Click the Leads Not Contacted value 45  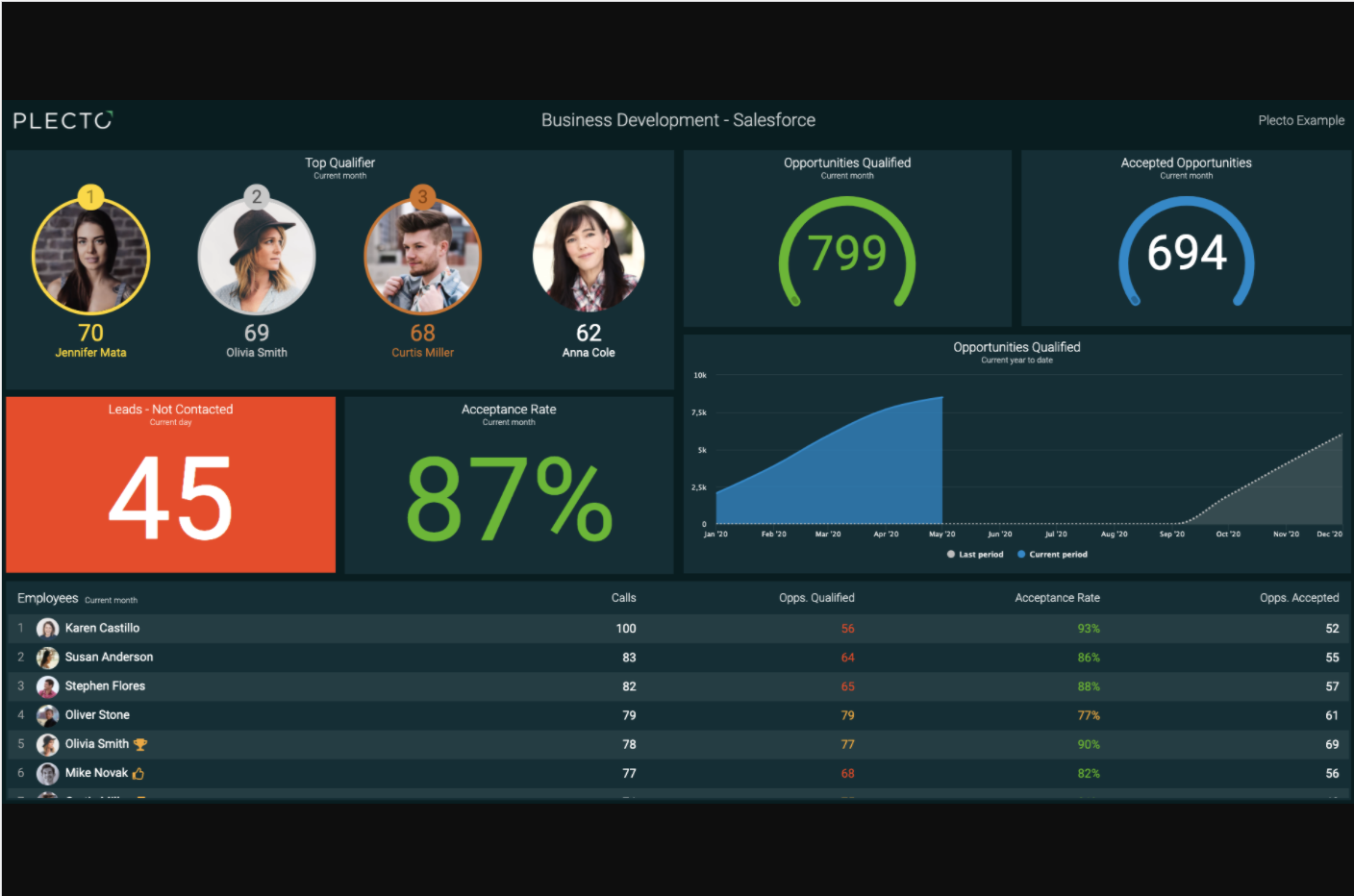tap(170, 497)
